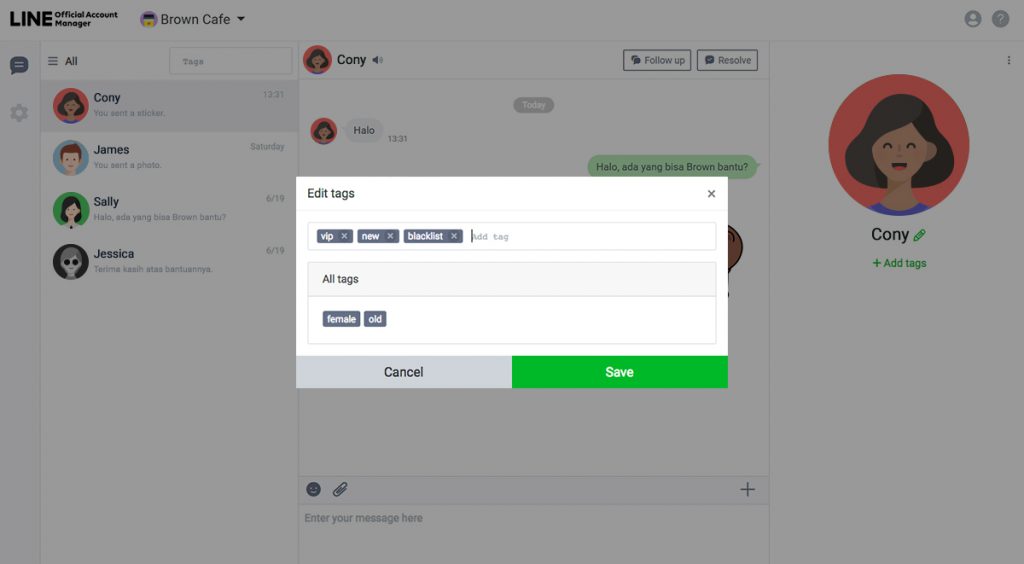
Task: Click the pencil icon beside Cony's name
Action: click(920, 235)
